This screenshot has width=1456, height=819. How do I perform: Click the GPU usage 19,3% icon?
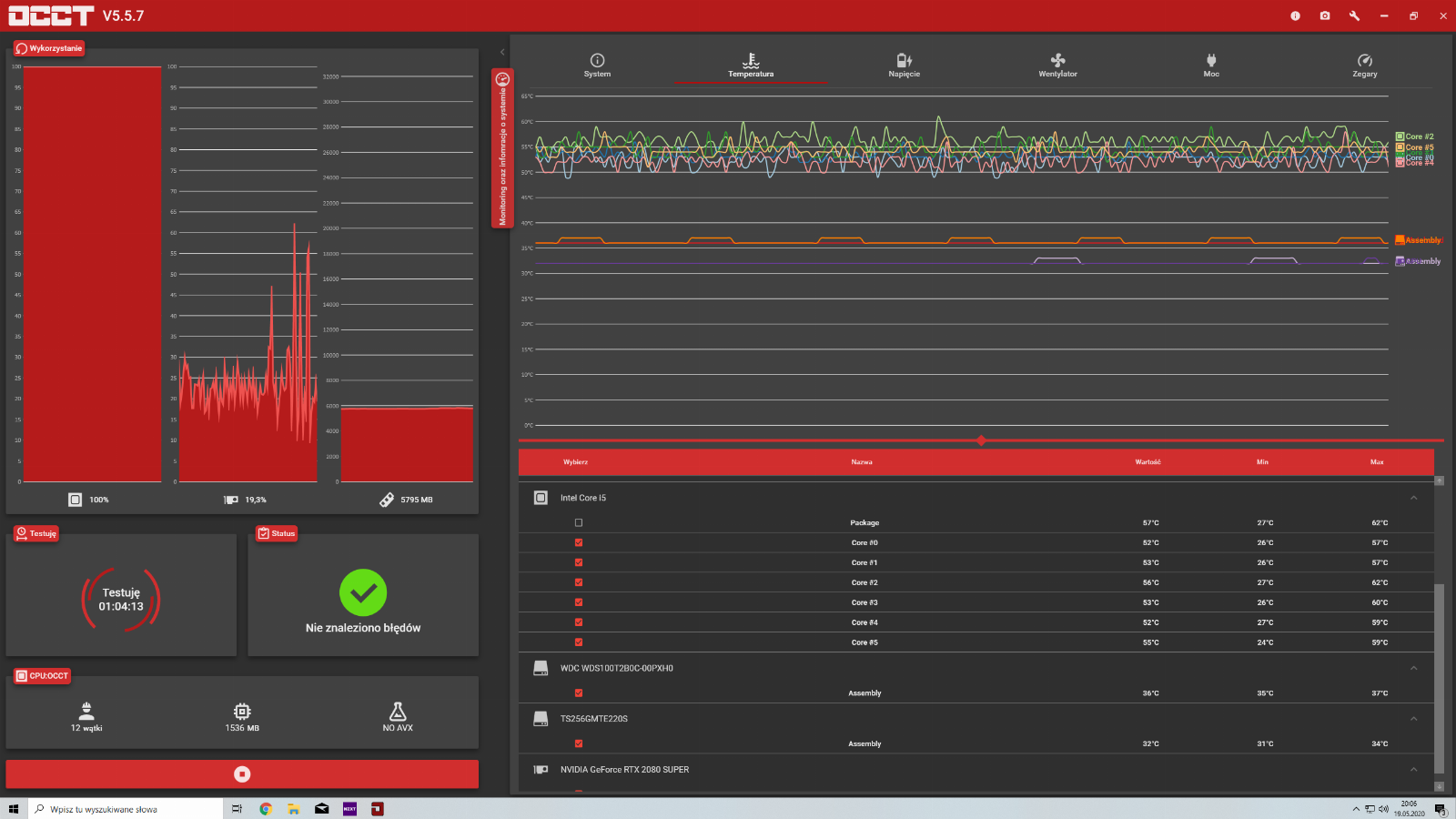point(231,500)
